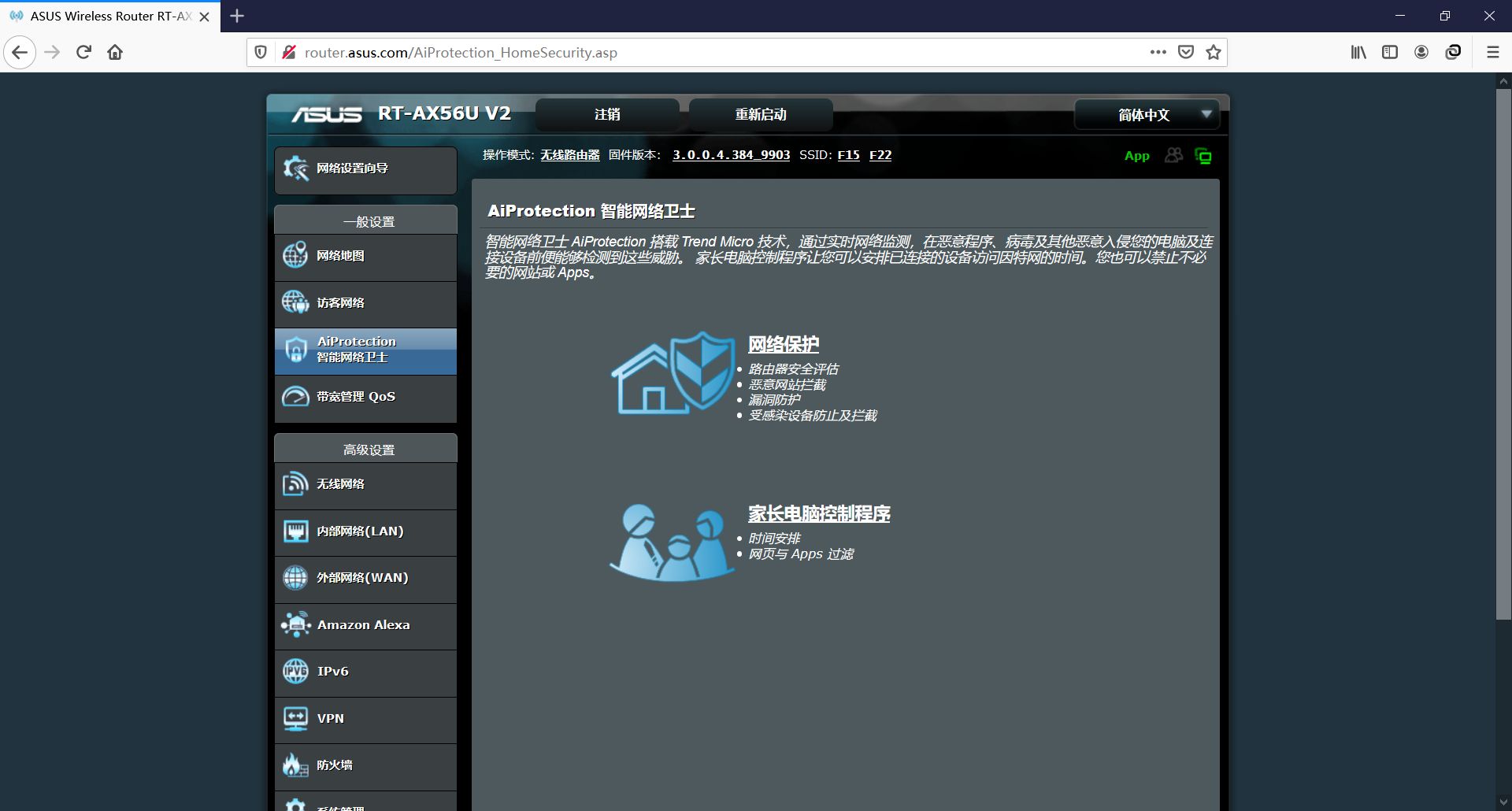Click the F22 SSID link
Viewport: 1512px width, 811px height.
coord(880,155)
